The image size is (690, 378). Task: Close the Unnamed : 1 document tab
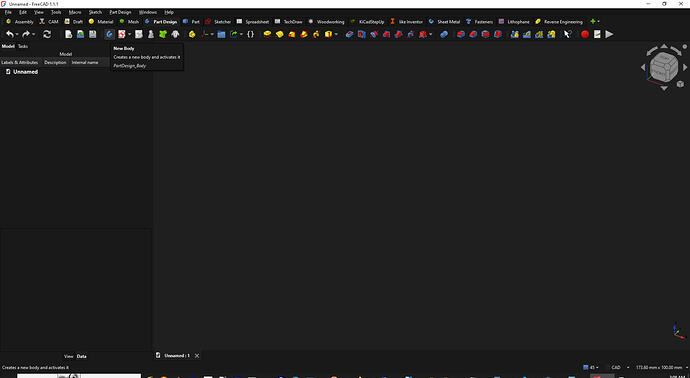pos(197,356)
